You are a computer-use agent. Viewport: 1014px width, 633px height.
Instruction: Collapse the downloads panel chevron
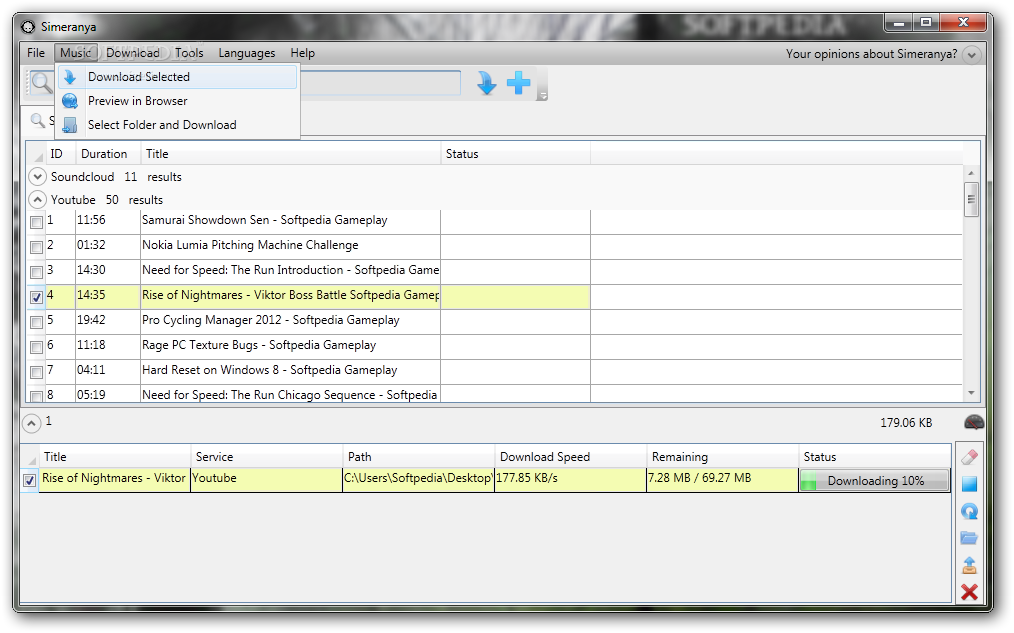pos(31,423)
